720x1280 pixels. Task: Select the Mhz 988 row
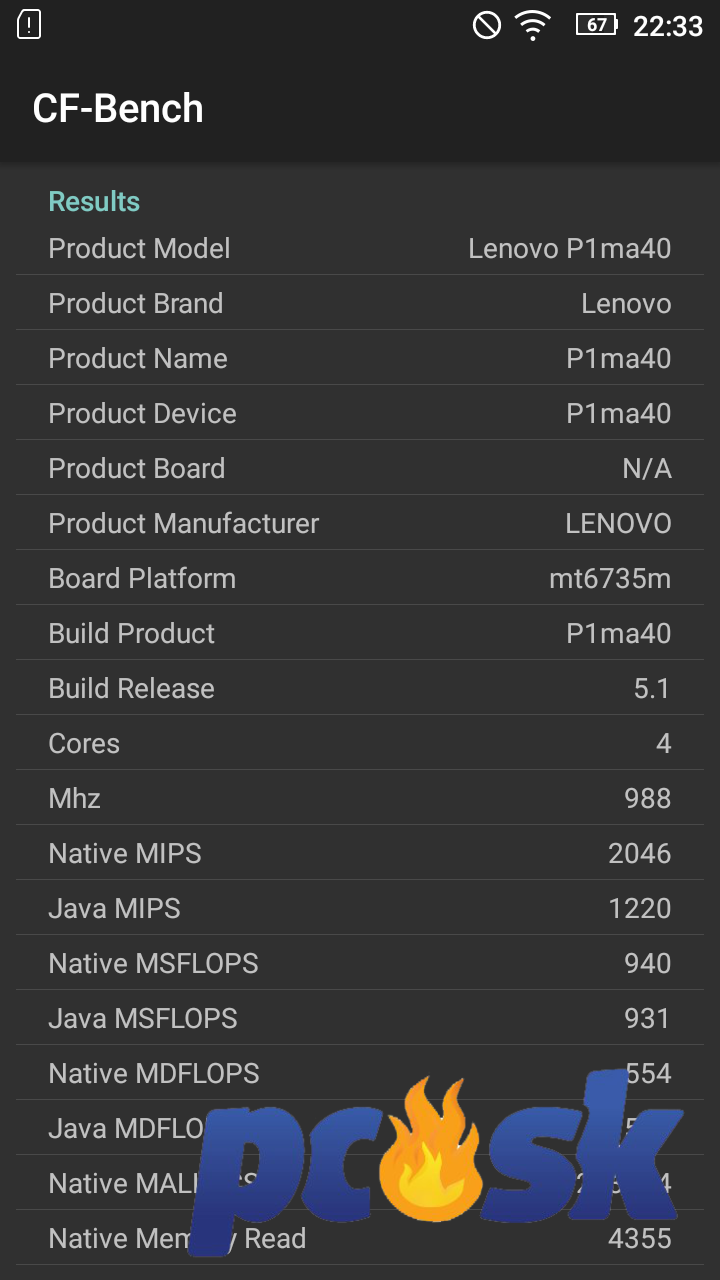(x=360, y=798)
